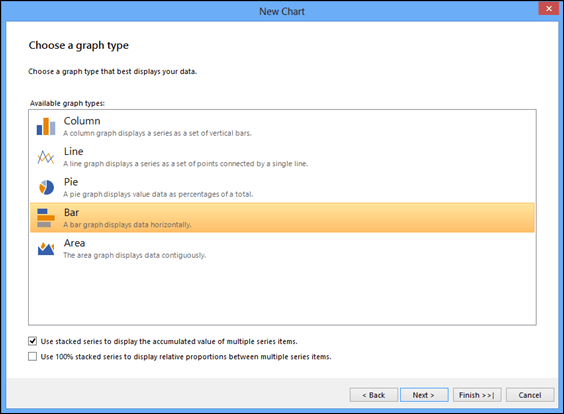Select the Line graph icon
Viewport: 564px width, 414px height.
pyautogui.click(x=46, y=157)
